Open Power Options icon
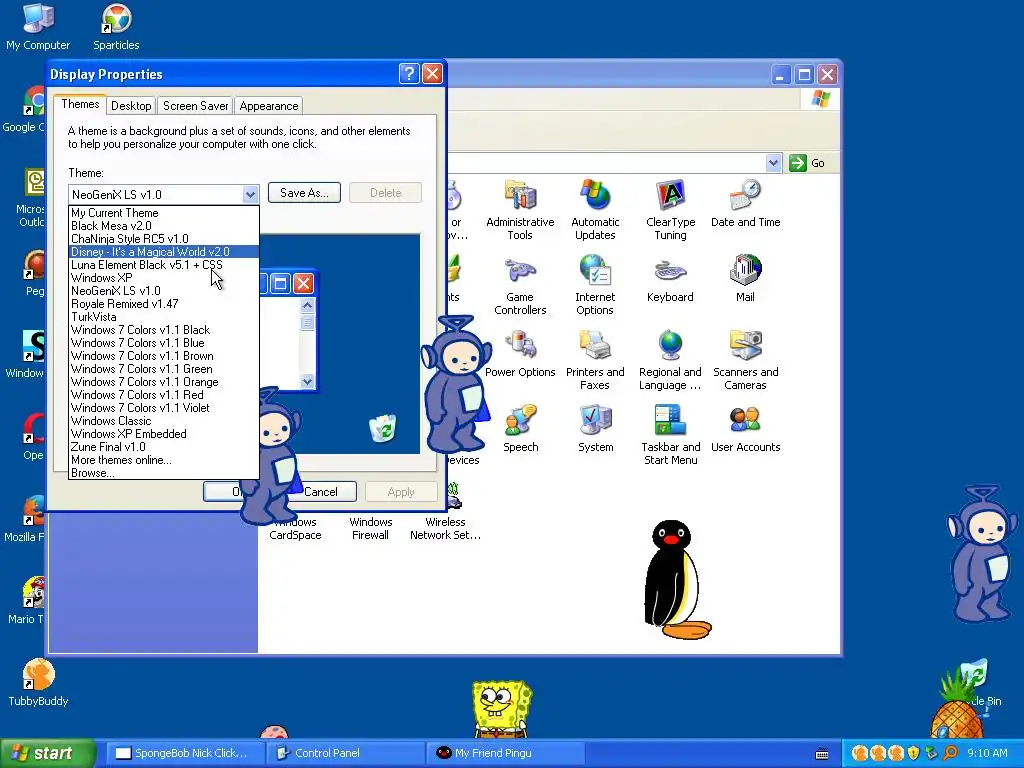Image resolution: width=1024 pixels, height=768 pixels. [520, 354]
